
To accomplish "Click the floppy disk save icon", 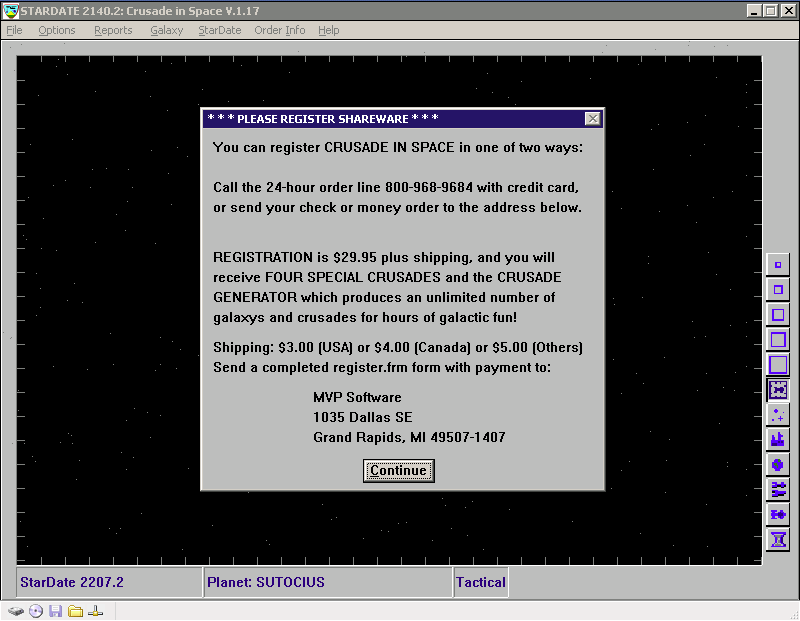I will [x=56, y=611].
